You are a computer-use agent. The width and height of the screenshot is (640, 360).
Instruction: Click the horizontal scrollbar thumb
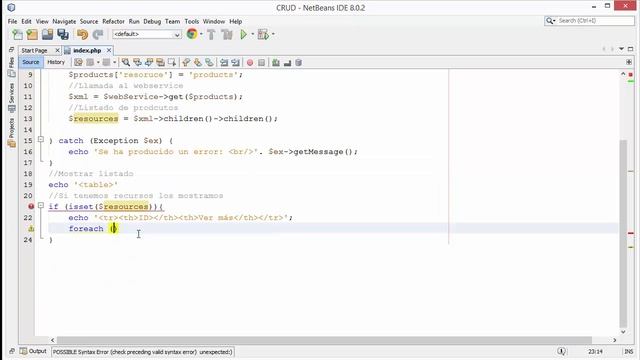[x=324, y=340]
